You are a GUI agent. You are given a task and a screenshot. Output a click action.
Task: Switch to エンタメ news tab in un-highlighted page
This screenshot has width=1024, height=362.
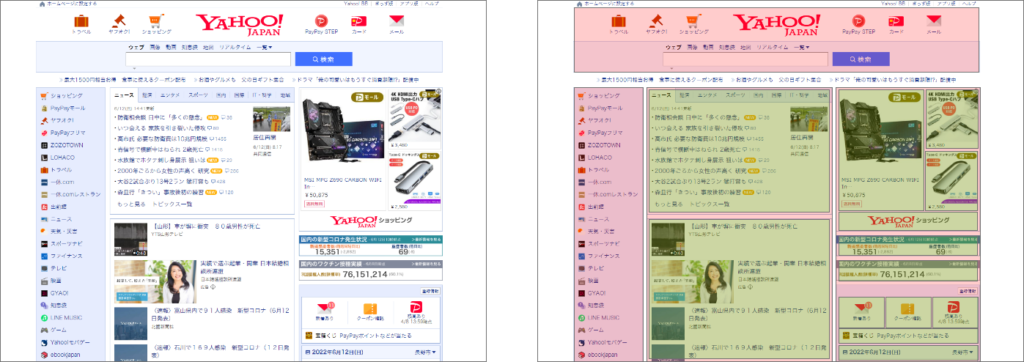point(170,95)
